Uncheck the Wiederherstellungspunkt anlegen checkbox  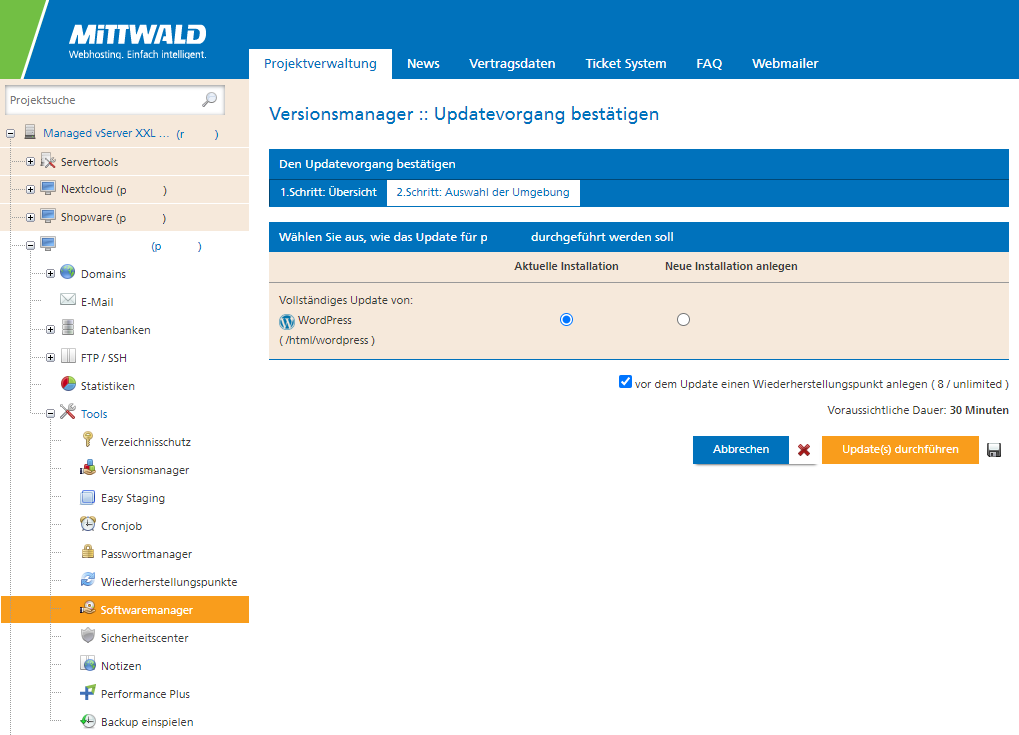[x=625, y=381]
